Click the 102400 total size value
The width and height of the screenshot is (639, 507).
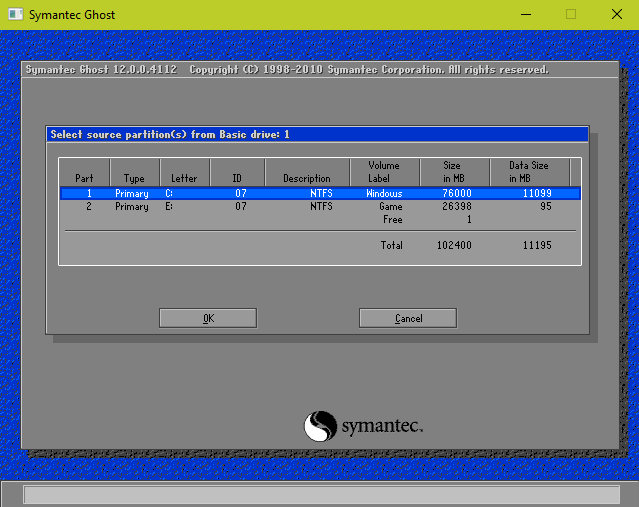(454, 245)
